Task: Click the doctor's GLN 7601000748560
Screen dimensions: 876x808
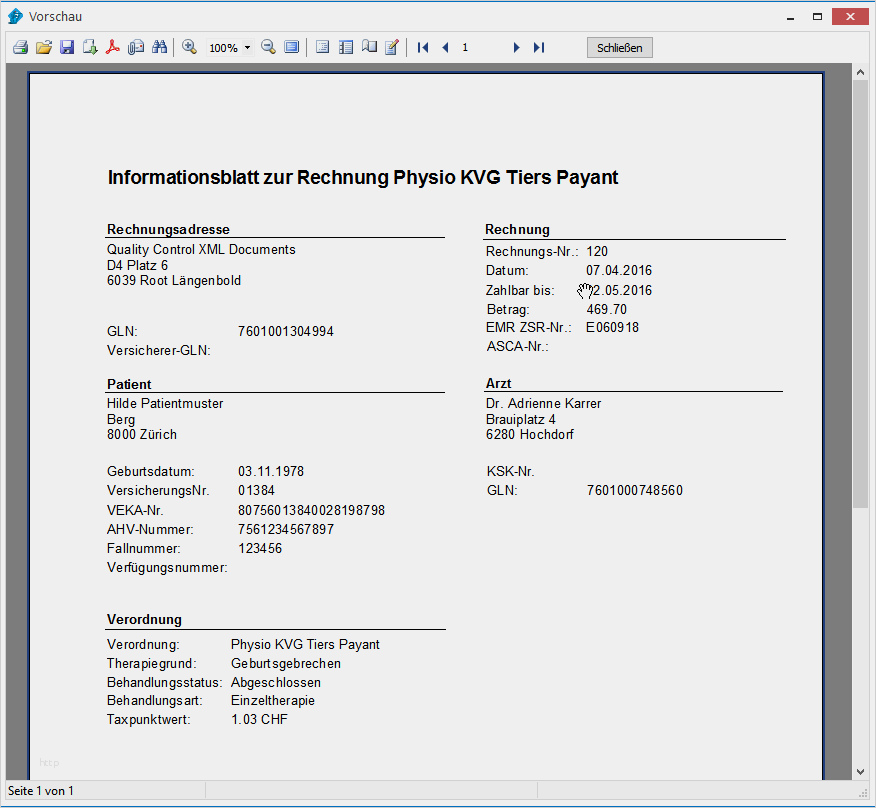Action: pos(635,491)
